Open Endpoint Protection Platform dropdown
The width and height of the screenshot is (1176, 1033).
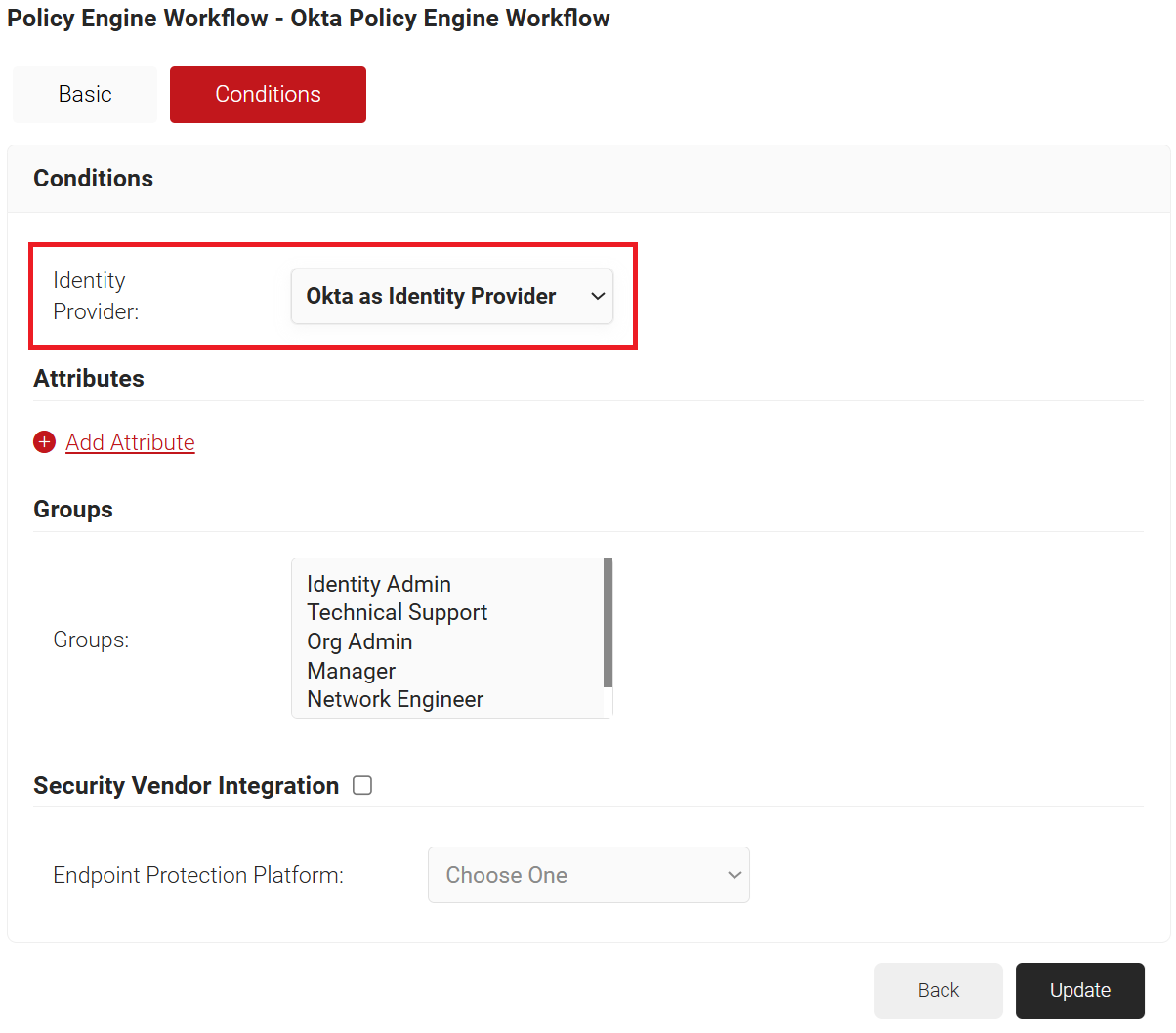point(589,875)
